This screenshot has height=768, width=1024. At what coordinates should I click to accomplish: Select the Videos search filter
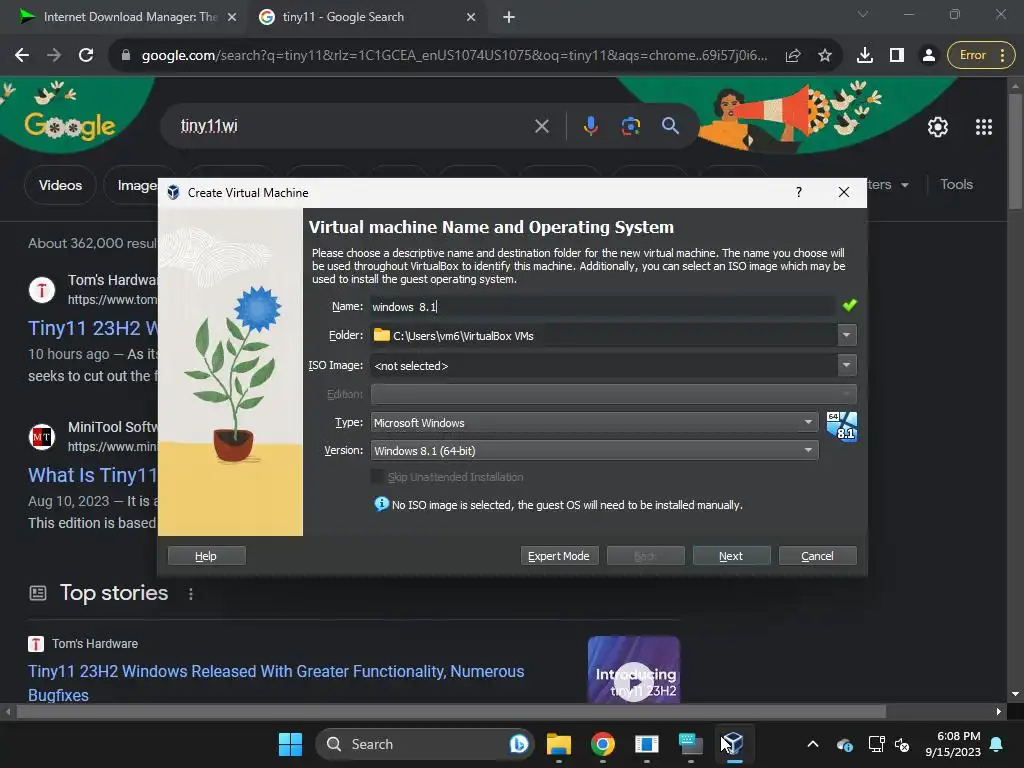pos(60,185)
